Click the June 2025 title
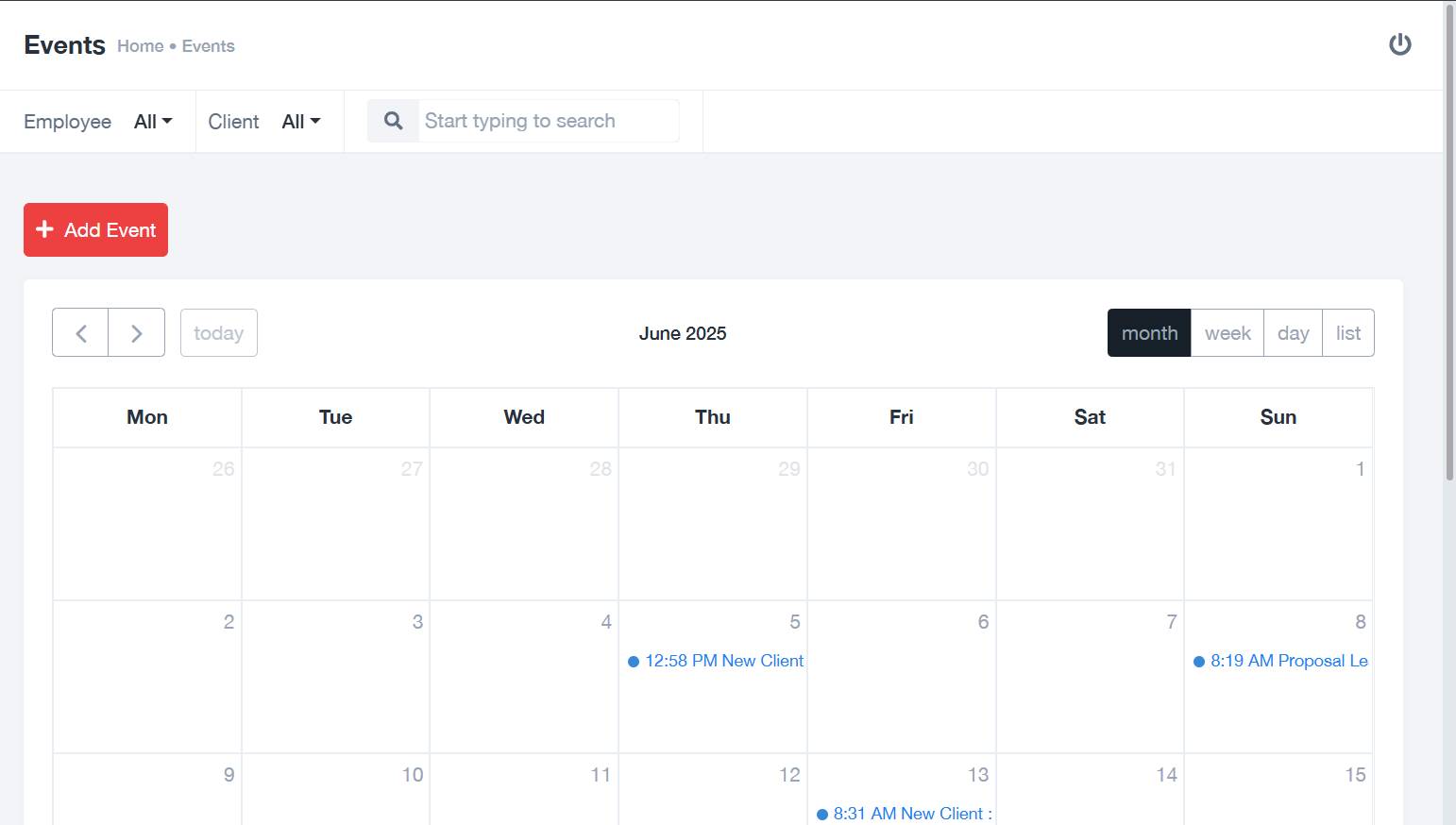The width and height of the screenshot is (1456, 825). (x=683, y=333)
